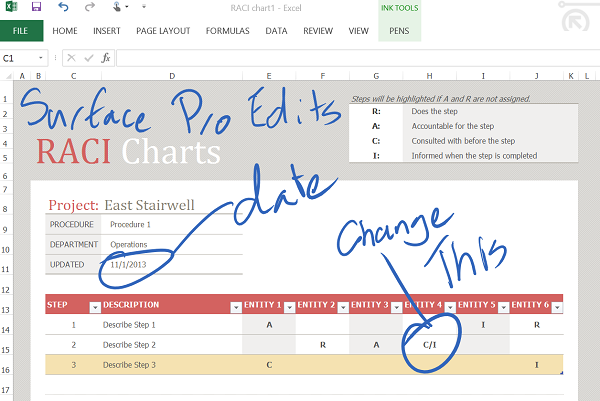
Task: Select column C header
Action: [x=73, y=76]
